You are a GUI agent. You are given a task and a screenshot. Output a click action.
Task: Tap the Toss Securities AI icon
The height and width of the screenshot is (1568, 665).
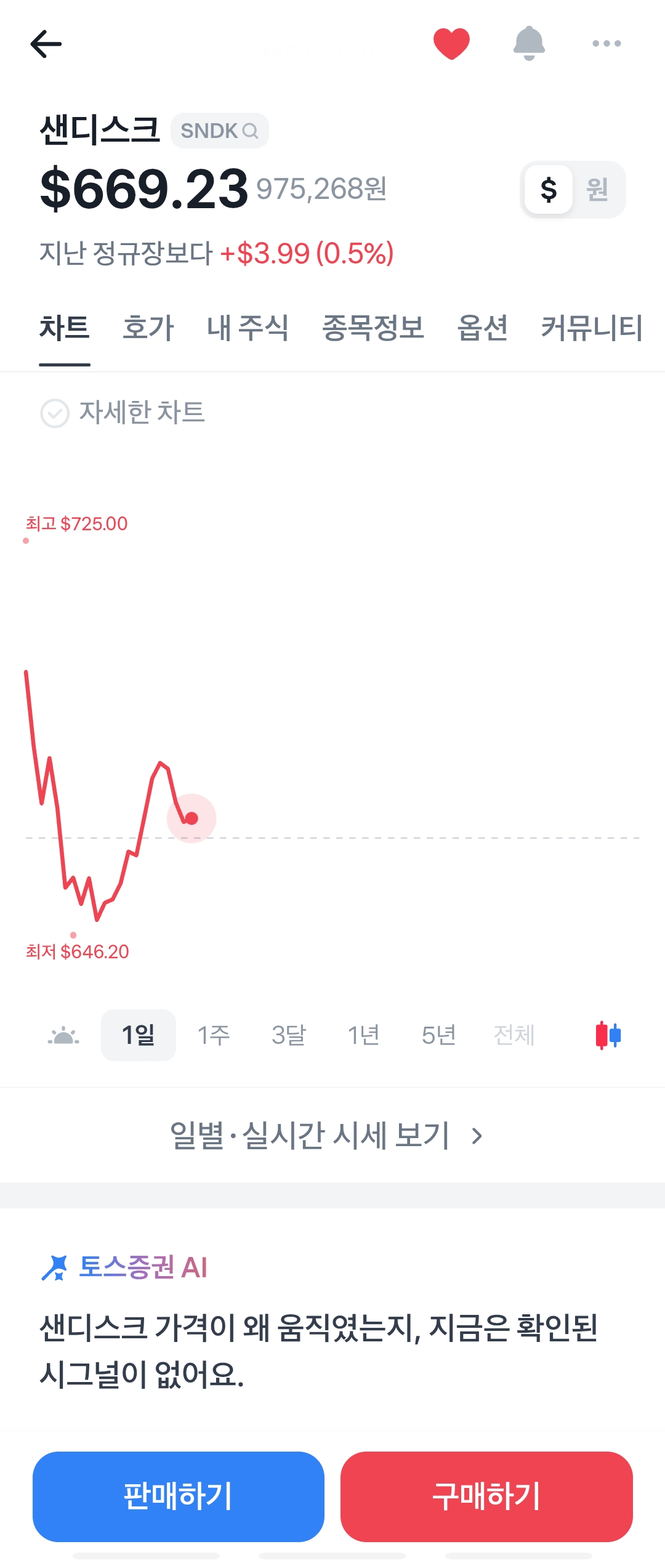click(x=54, y=1267)
